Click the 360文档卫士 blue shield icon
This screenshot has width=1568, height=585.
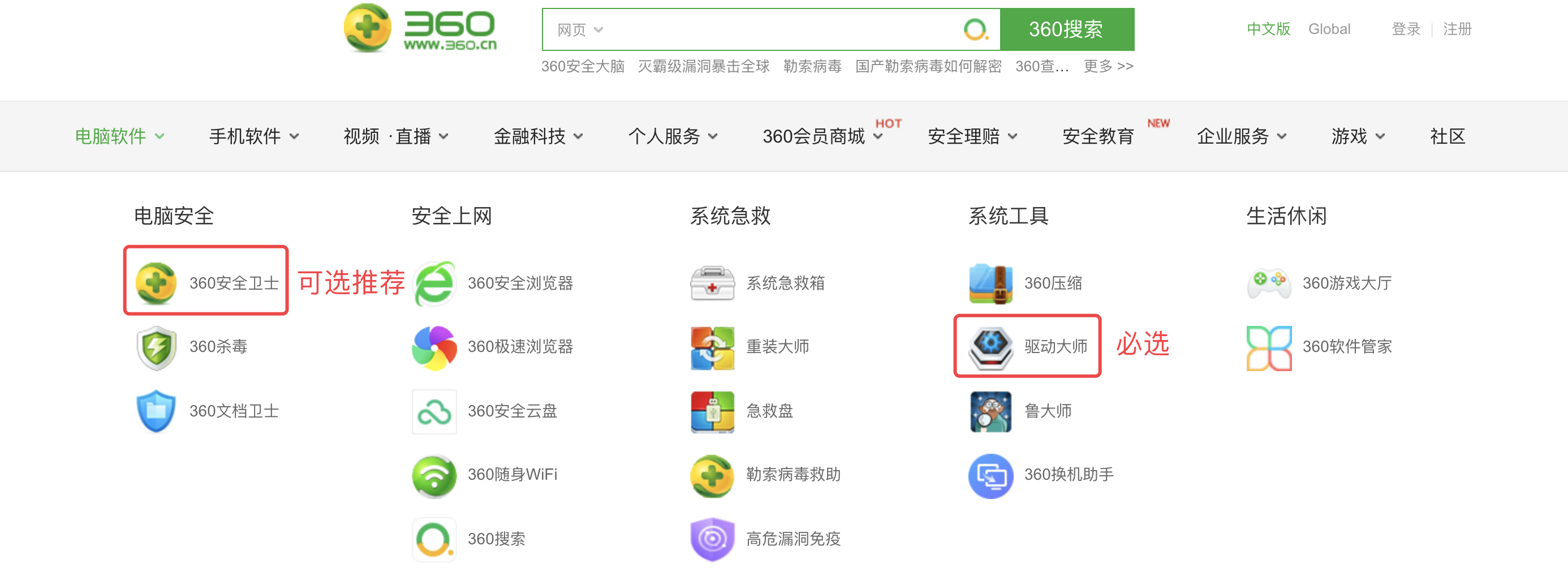156,411
